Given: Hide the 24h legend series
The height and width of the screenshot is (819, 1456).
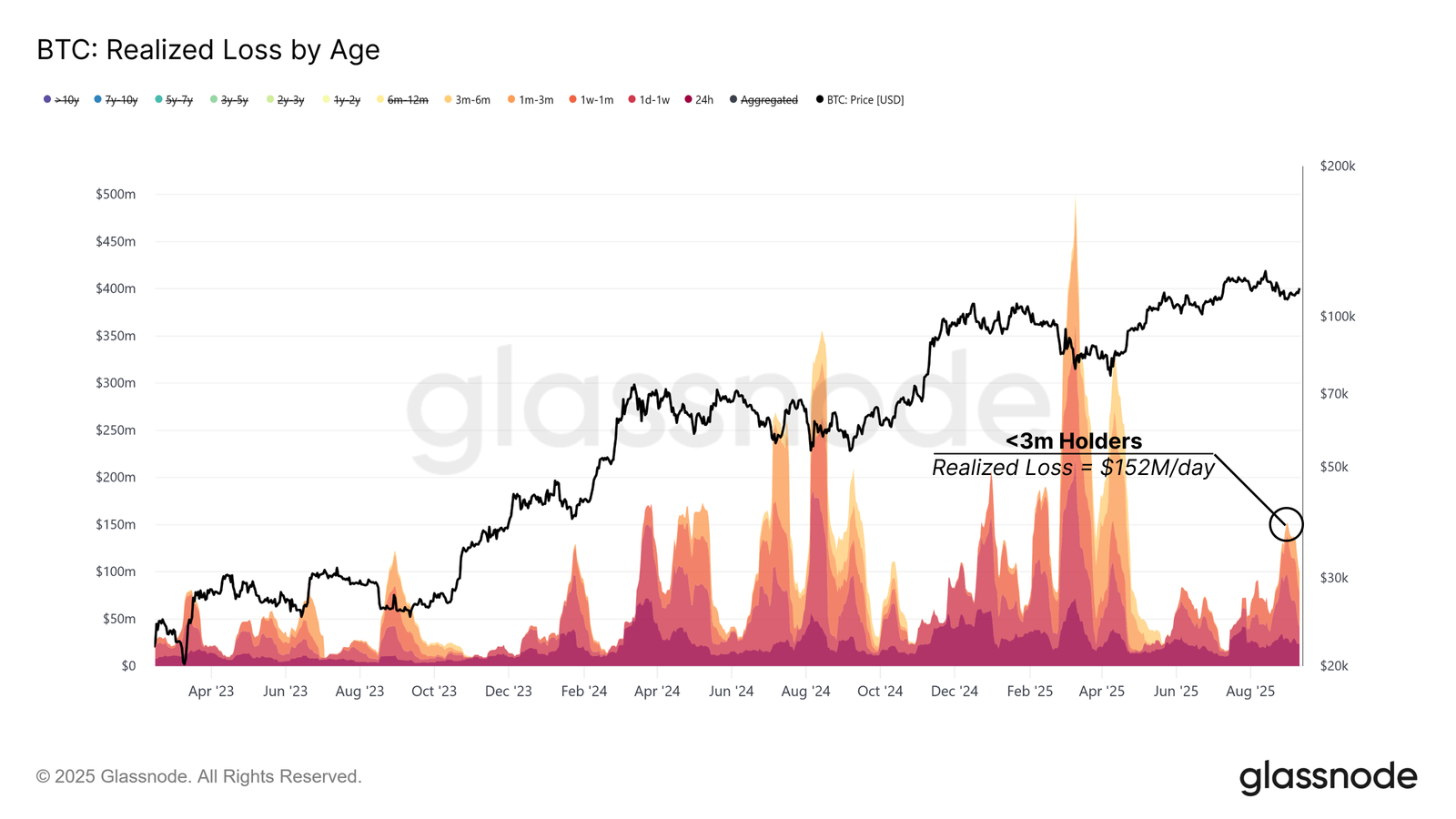Looking at the screenshot, I should pyautogui.click(x=699, y=100).
